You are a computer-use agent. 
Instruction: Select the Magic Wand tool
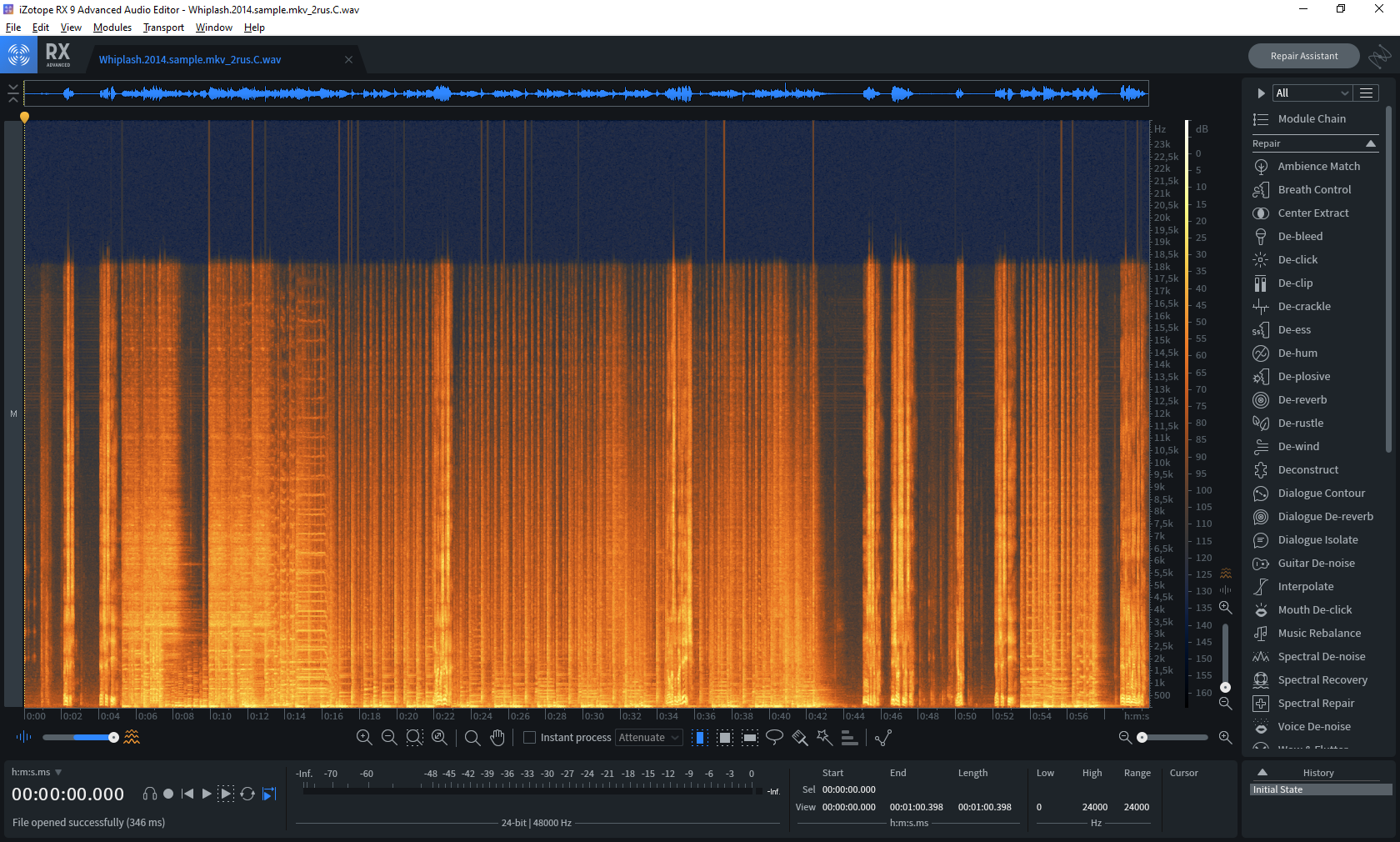pos(824,737)
